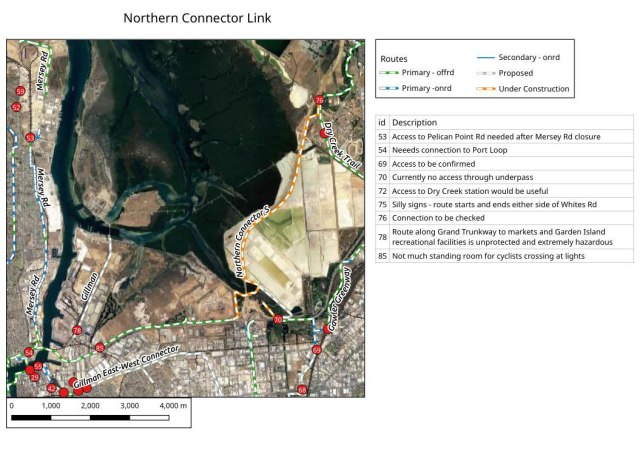Click the 'Northern Connector Link' title
This screenshot has height=455, width=640.
tap(197, 18)
